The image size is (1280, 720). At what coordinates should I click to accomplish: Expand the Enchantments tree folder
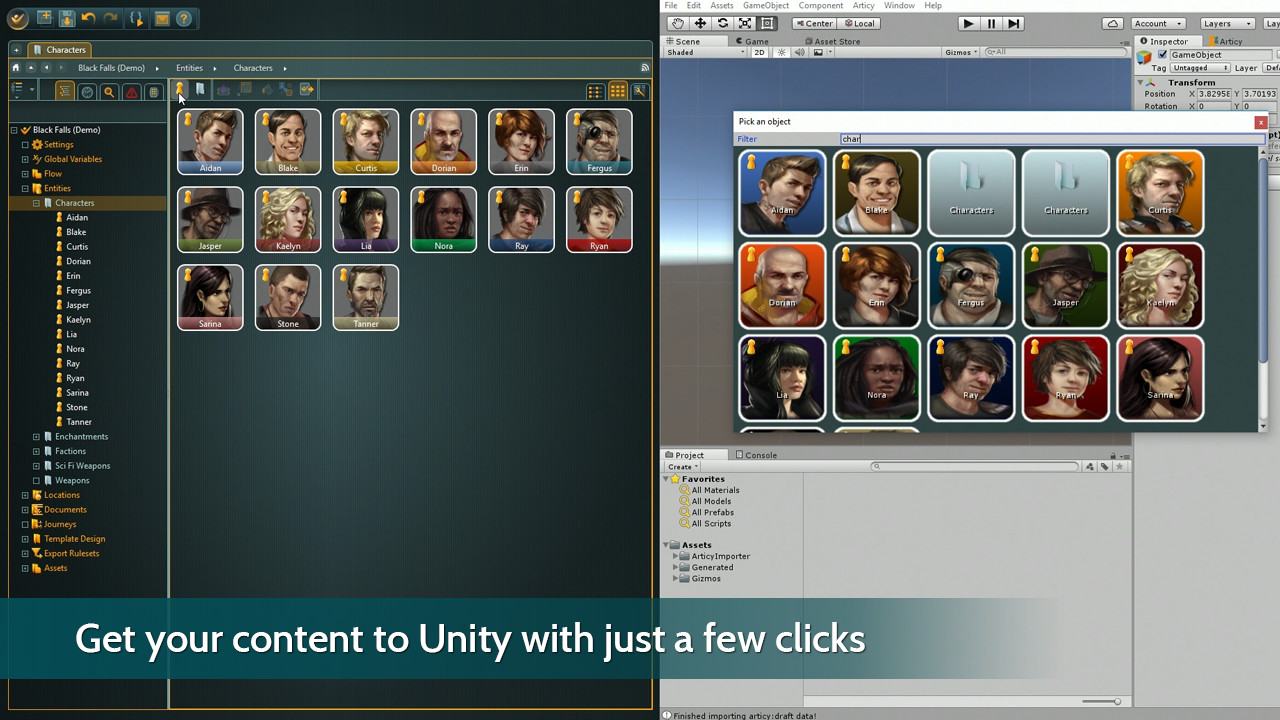[36, 437]
